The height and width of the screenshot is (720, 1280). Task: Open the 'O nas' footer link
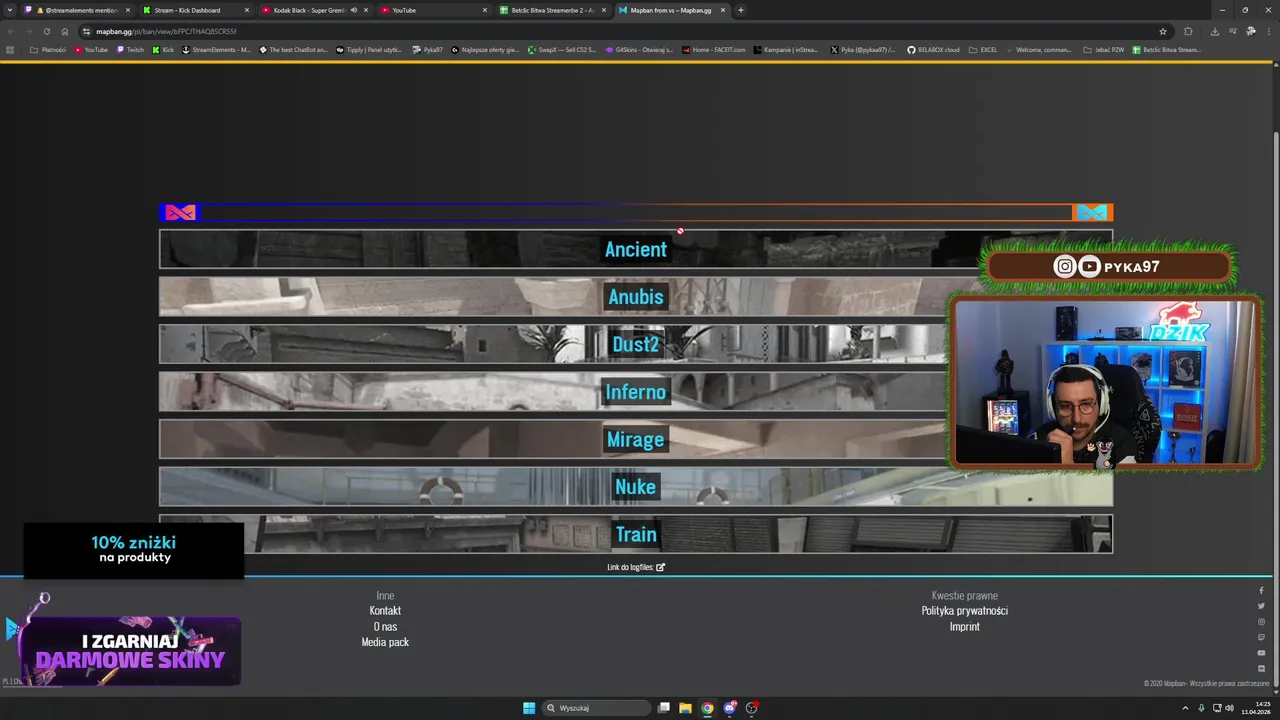(385, 626)
